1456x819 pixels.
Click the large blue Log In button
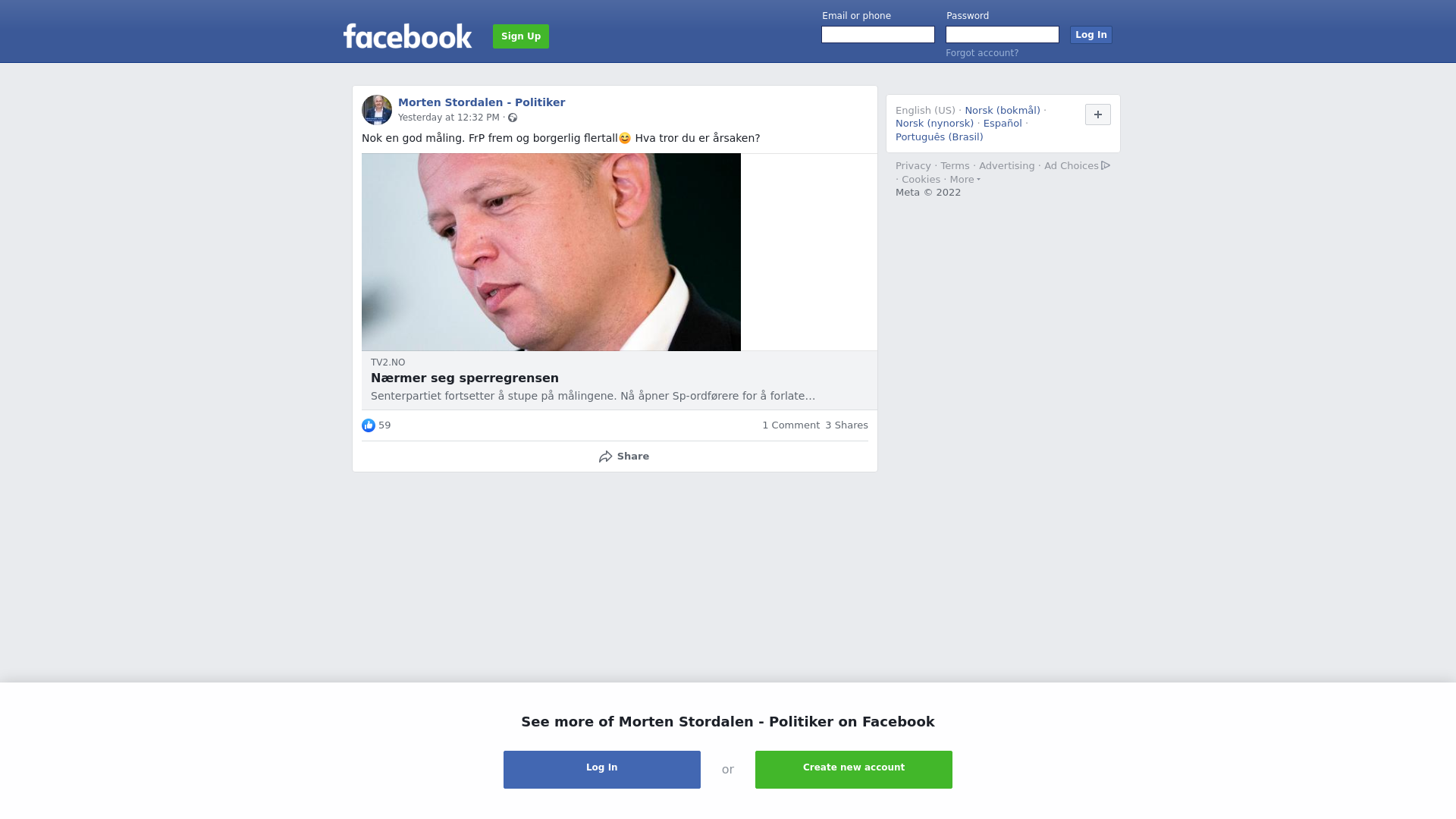click(x=602, y=770)
